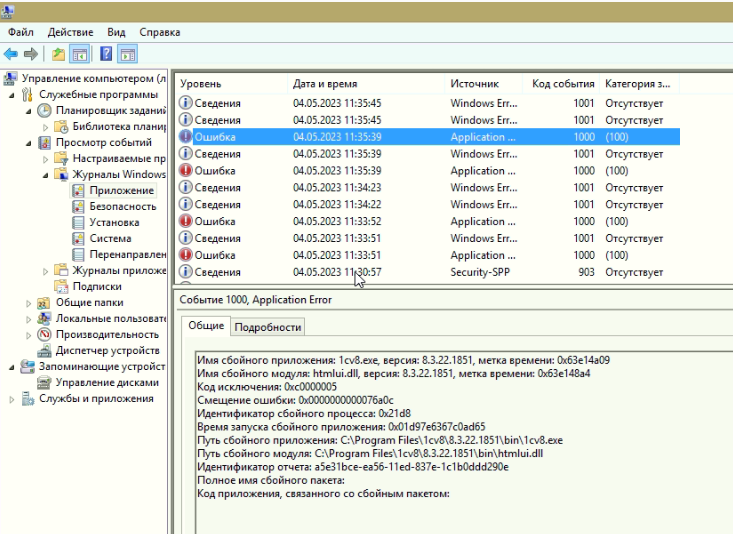Click the Подписки icon in tree
Image resolution: width=733 pixels, height=534 pixels.
[x=61, y=286]
